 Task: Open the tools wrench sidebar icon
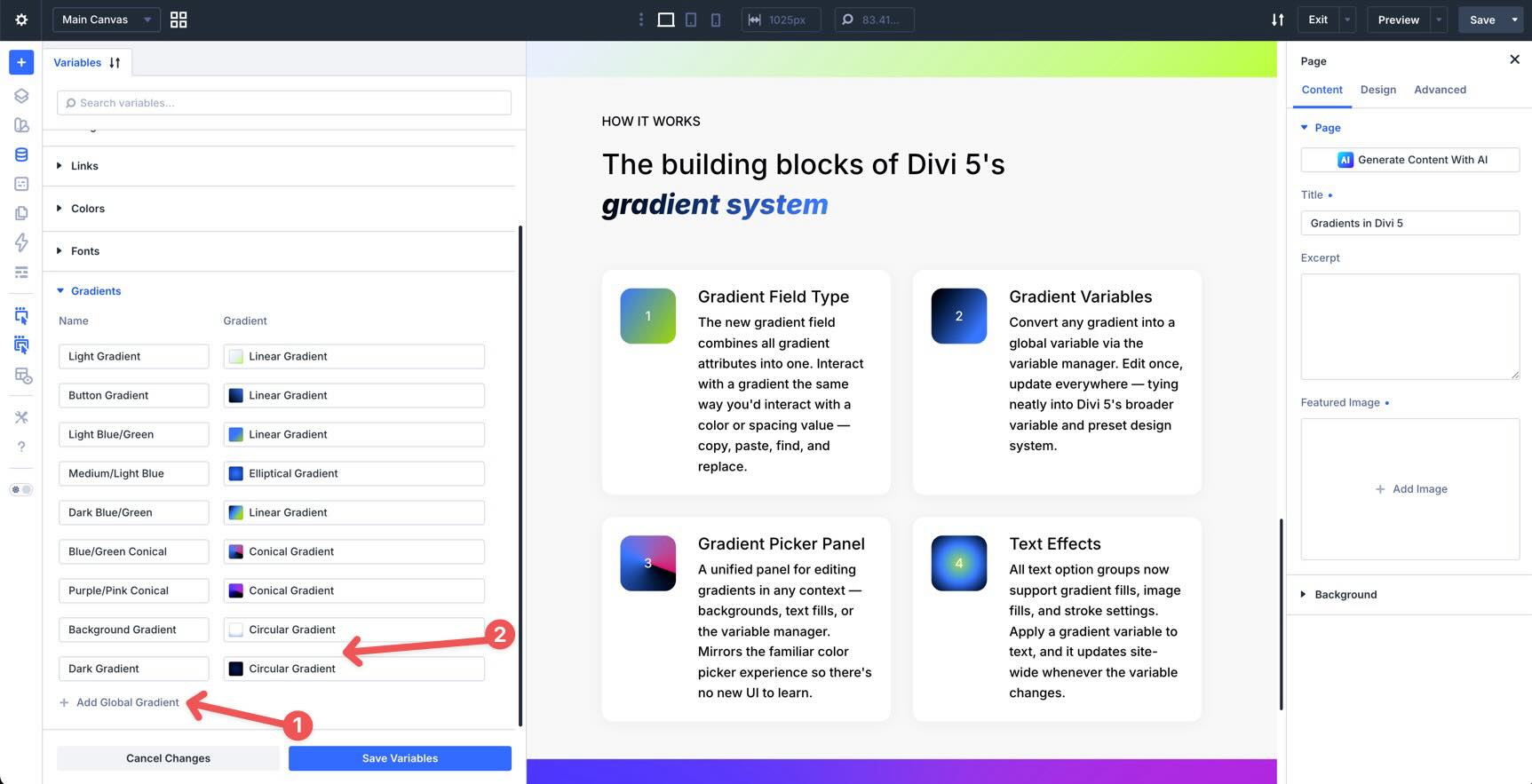[x=21, y=417]
